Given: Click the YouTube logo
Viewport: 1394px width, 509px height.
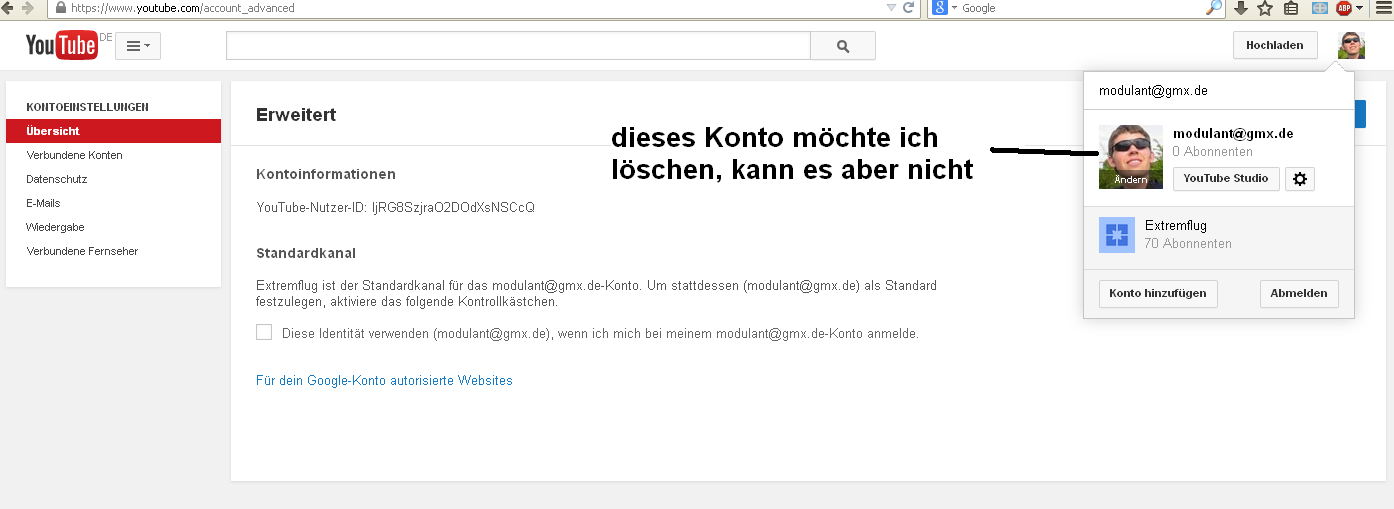Looking at the screenshot, I should (x=61, y=46).
